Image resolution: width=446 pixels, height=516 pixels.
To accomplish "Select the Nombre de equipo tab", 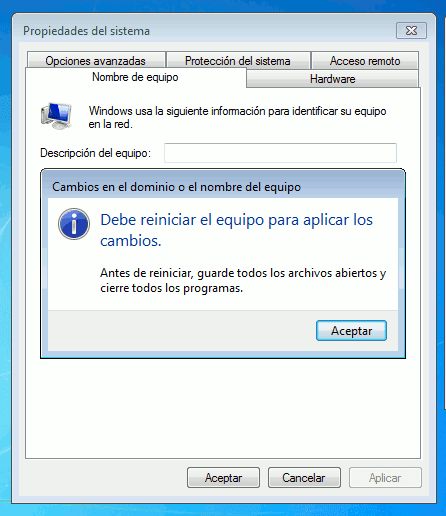I will [x=135, y=77].
